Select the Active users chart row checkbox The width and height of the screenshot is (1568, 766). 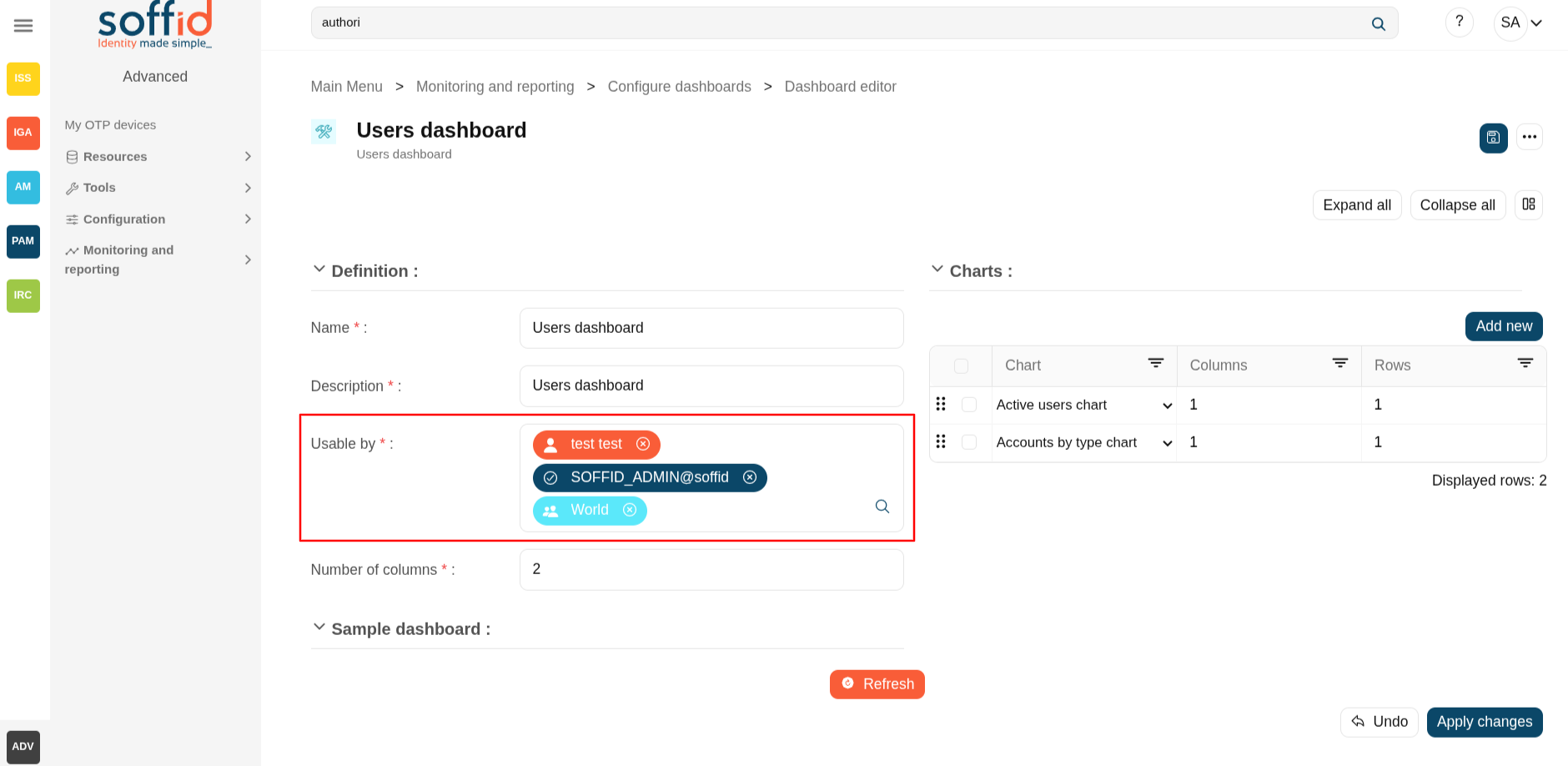point(968,405)
